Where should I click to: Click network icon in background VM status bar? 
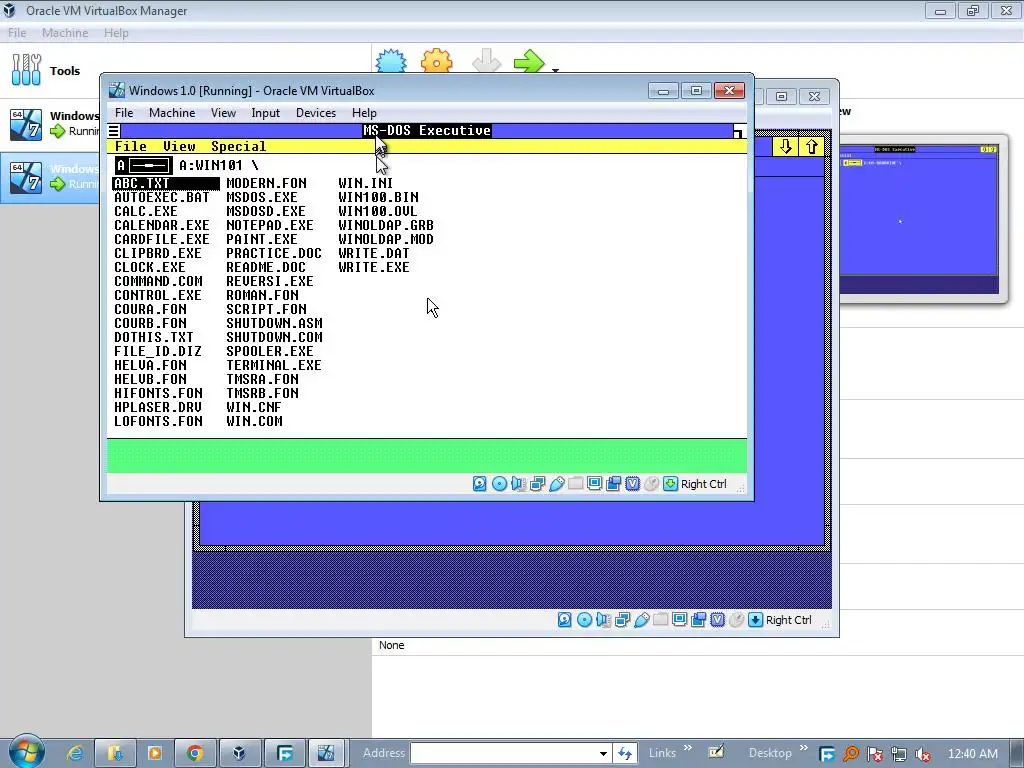[x=622, y=620]
